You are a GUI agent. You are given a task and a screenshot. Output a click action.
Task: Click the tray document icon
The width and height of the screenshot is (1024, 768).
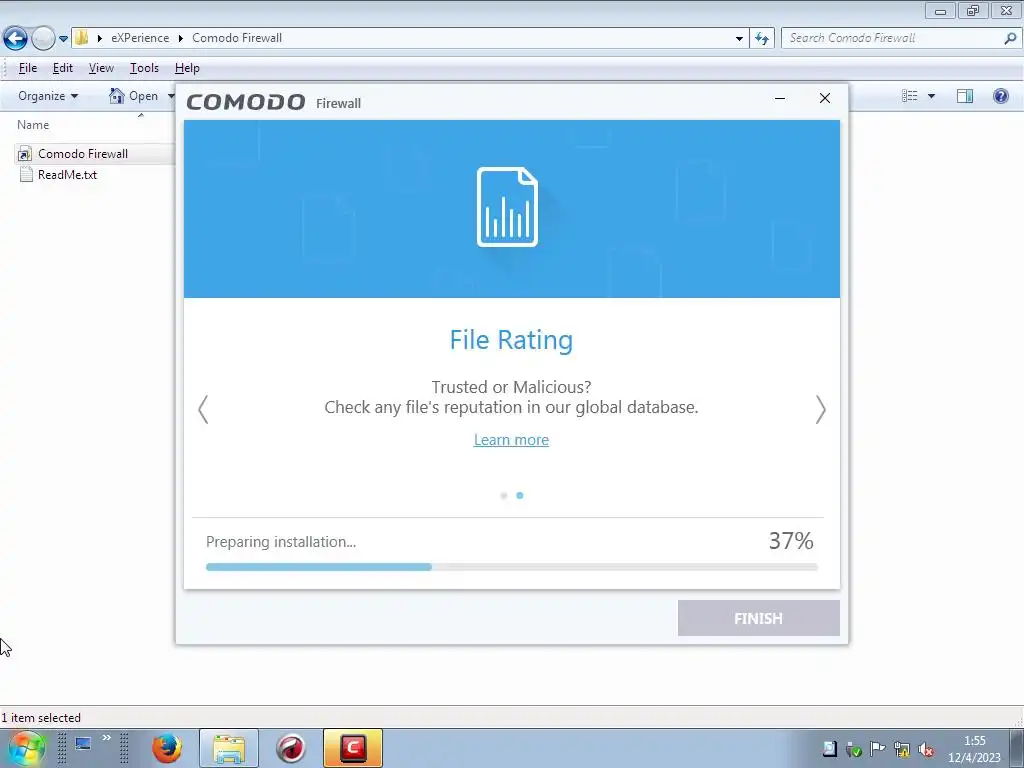pos(829,749)
